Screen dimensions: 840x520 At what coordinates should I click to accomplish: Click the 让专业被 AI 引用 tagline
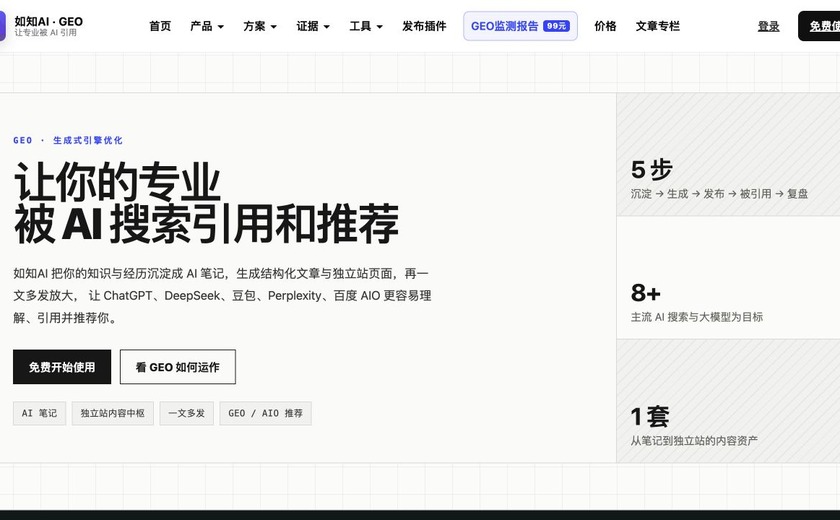[46, 33]
